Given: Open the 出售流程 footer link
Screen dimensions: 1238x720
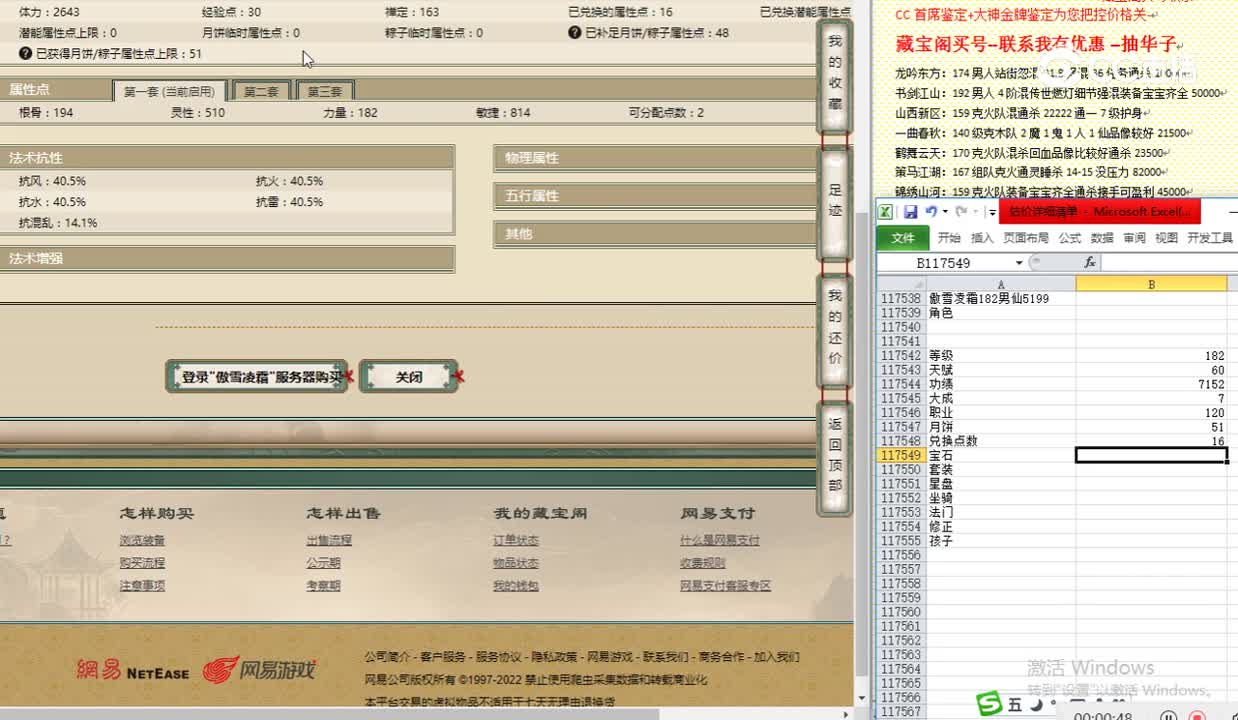Looking at the screenshot, I should click(329, 540).
